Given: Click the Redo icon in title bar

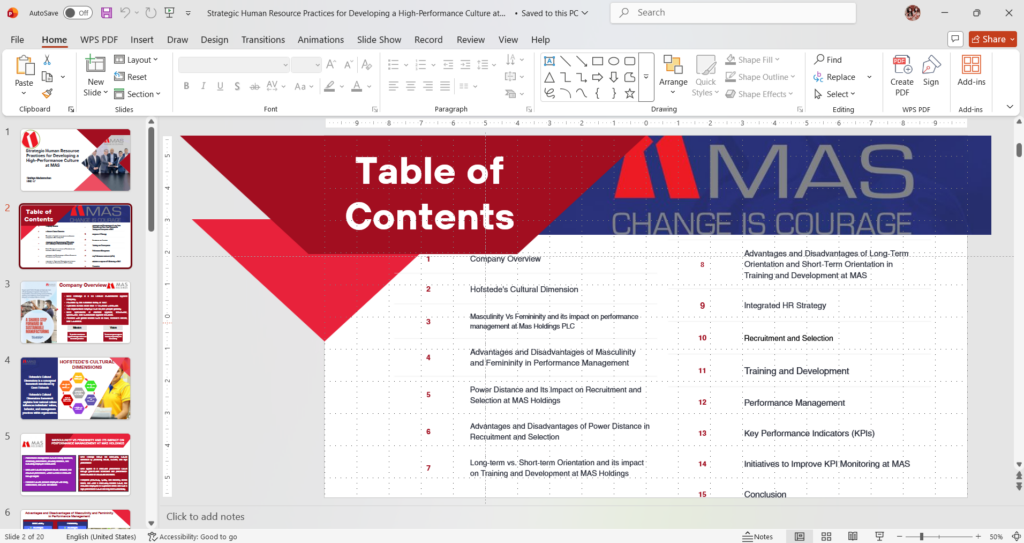Looking at the screenshot, I should tap(150, 12).
